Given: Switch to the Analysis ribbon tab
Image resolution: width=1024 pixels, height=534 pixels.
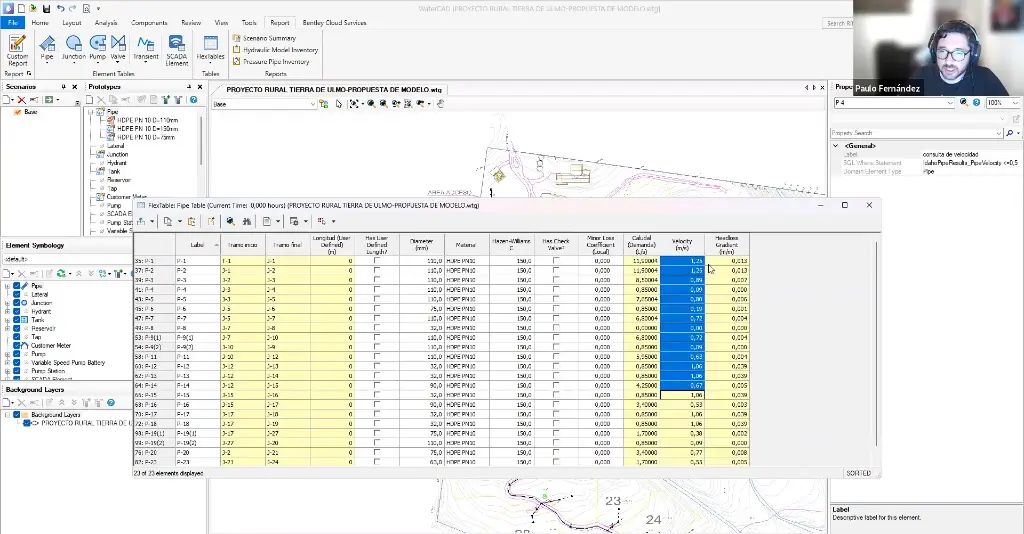Looking at the screenshot, I should (106, 23).
